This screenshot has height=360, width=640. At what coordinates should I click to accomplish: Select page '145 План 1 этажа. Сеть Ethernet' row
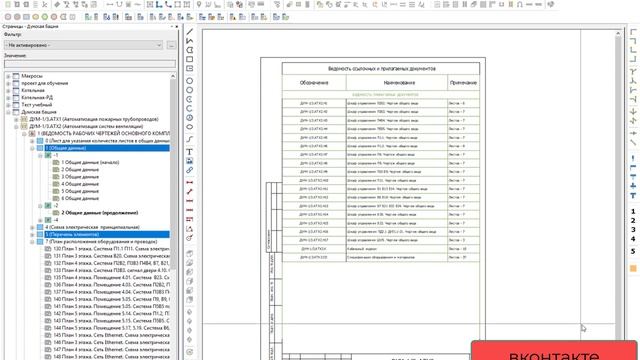(111, 335)
